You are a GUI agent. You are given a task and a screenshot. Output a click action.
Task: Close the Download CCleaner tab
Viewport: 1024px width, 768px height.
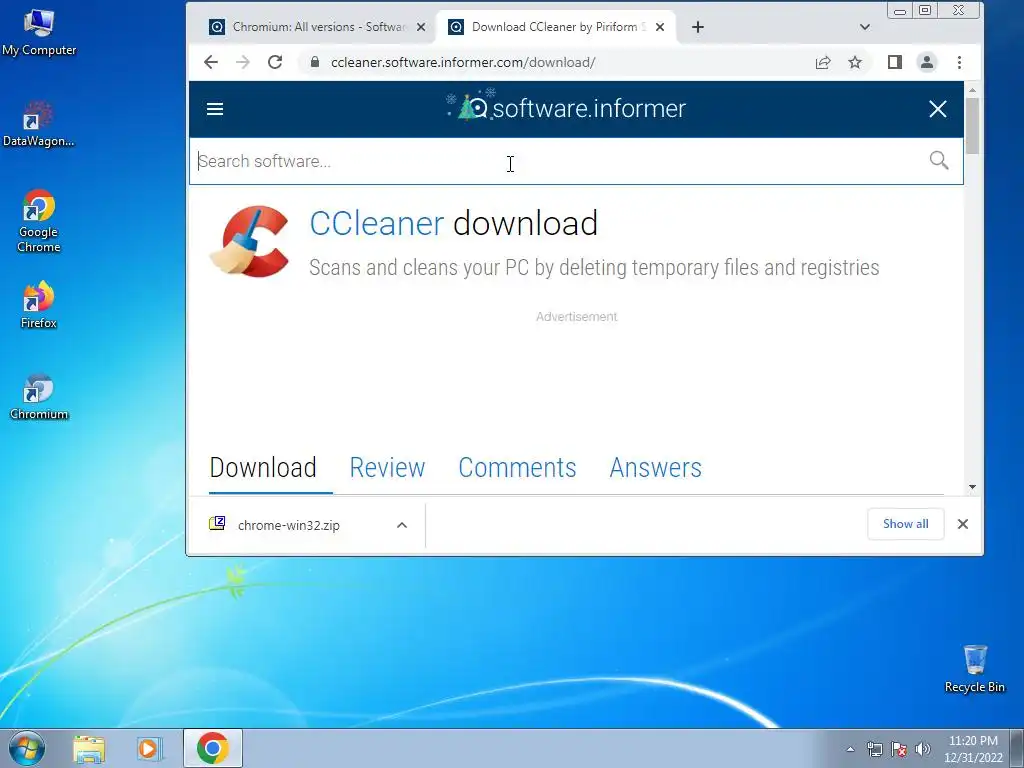pyautogui.click(x=660, y=27)
